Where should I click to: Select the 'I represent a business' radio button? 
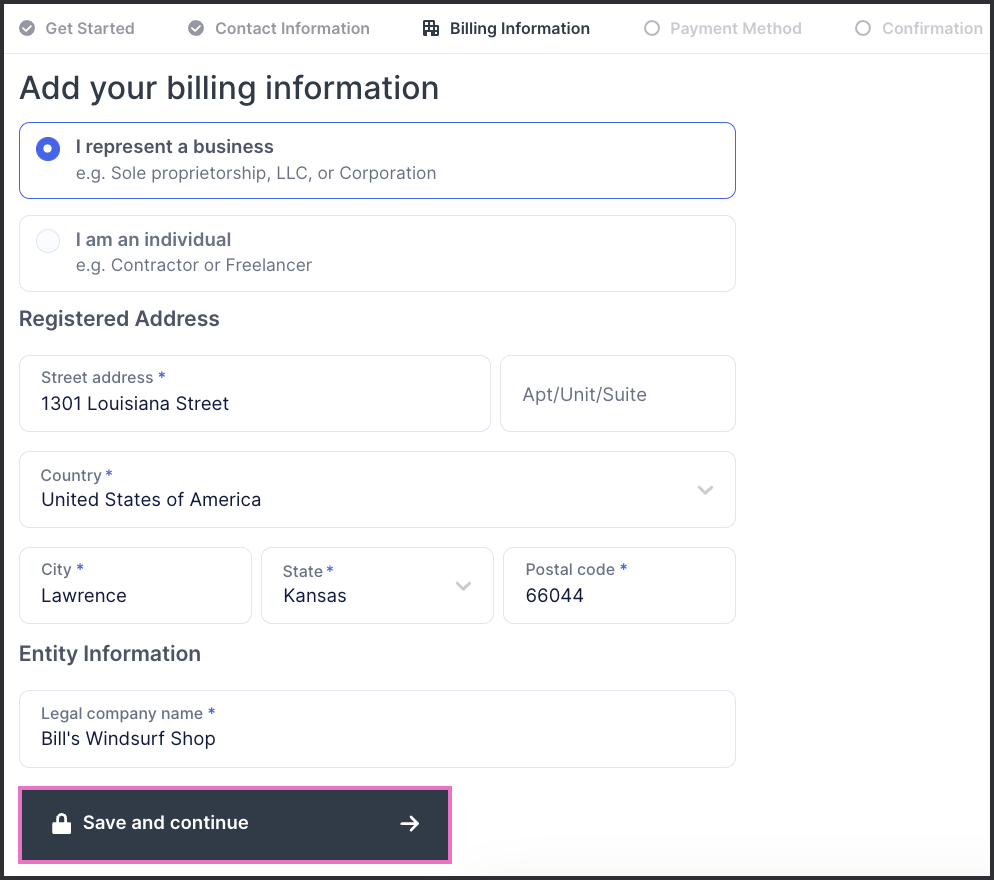(48, 149)
